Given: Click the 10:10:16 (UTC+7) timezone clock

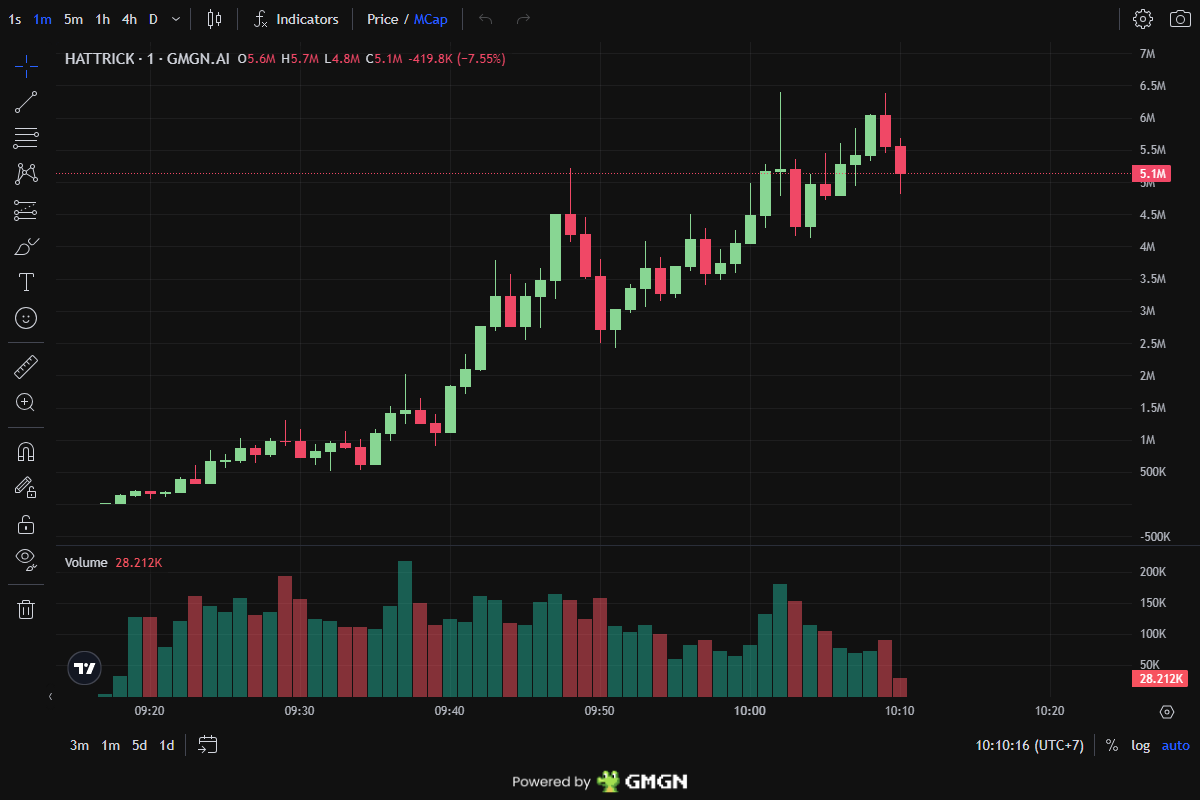Looking at the screenshot, I should (1029, 745).
